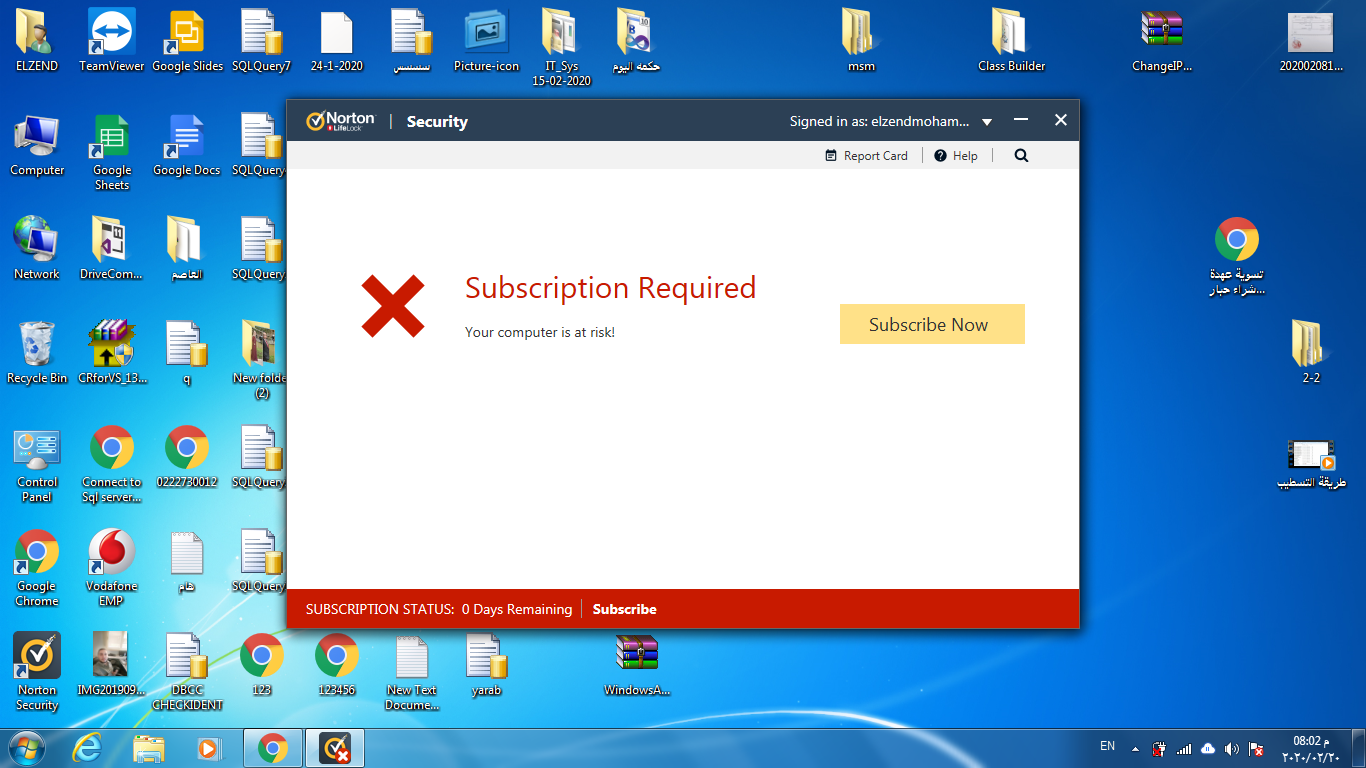The width and height of the screenshot is (1366, 768).
Task: Minimize the Norton Security window
Action: click(x=1021, y=120)
